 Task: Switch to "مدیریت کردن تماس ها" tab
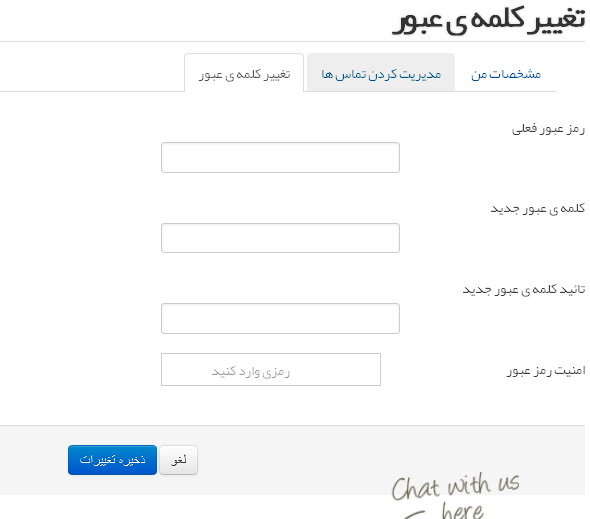381,73
